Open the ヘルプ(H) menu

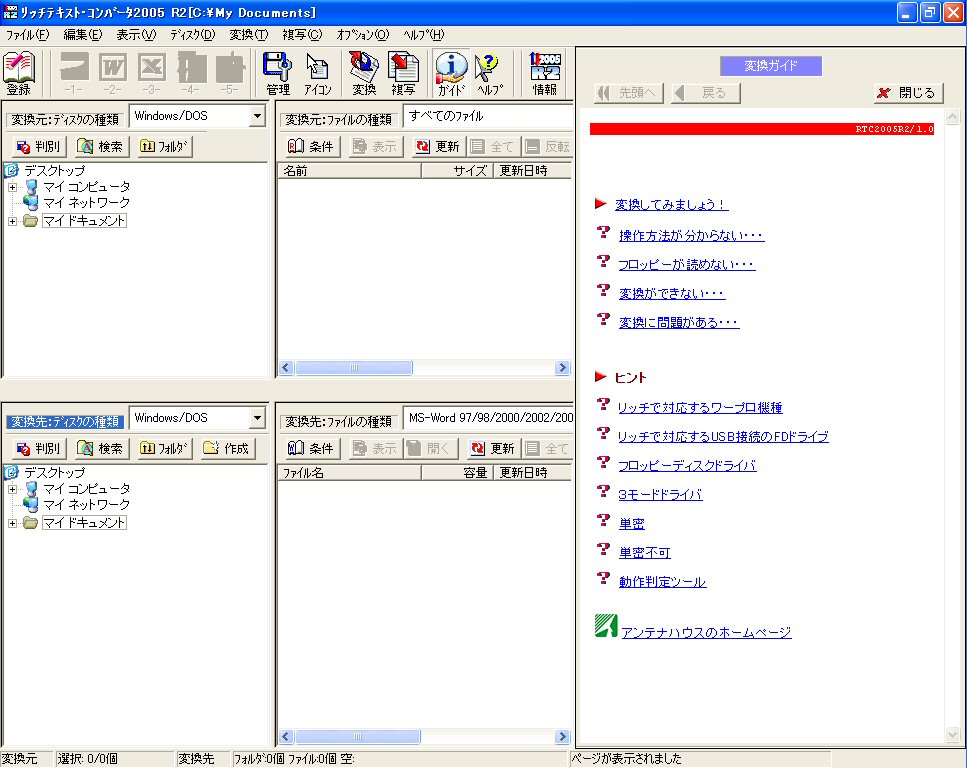423,35
